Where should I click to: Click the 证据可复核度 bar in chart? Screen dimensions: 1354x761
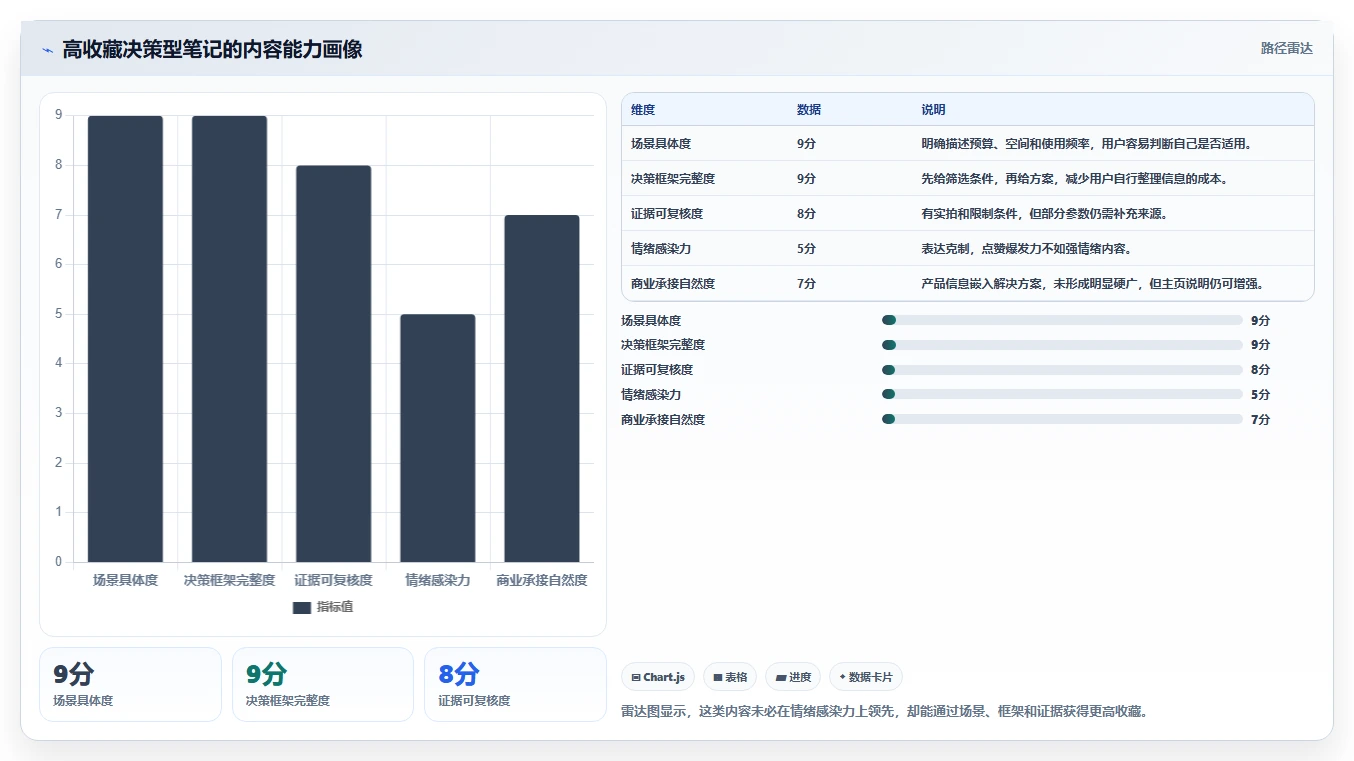333,364
